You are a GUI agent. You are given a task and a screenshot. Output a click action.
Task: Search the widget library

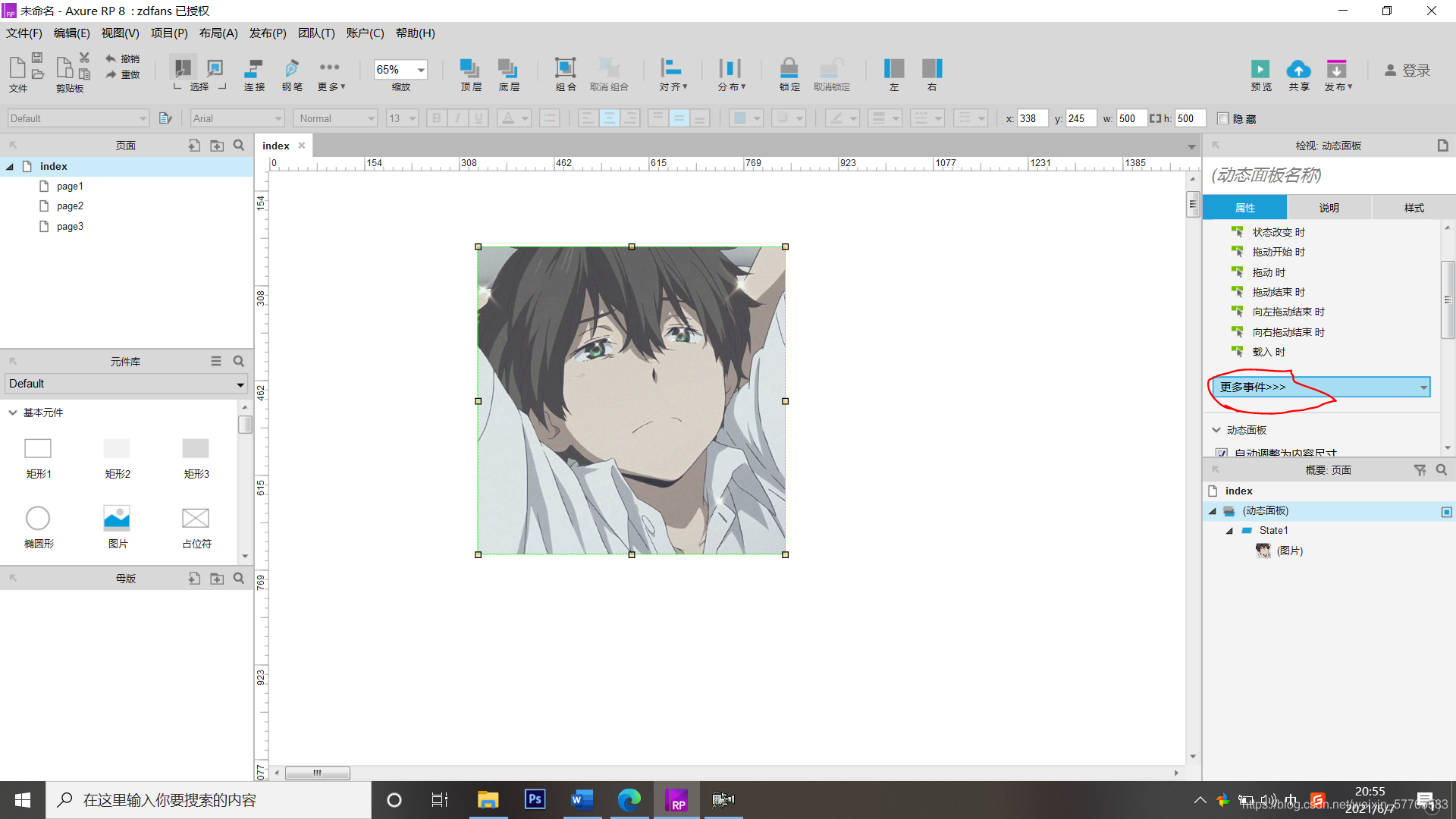point(239,362)
